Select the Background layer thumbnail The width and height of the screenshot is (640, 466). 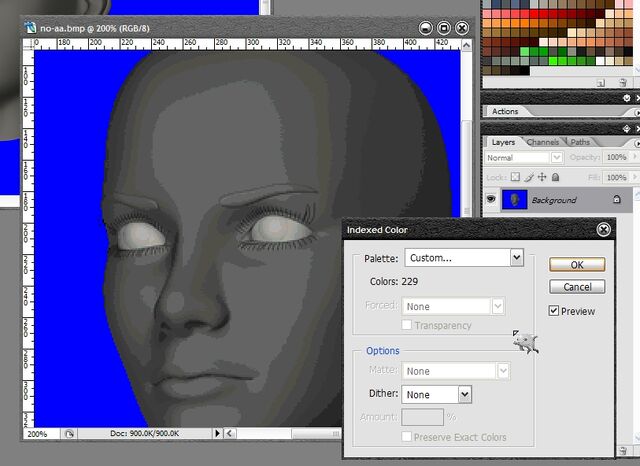point(514,200)
